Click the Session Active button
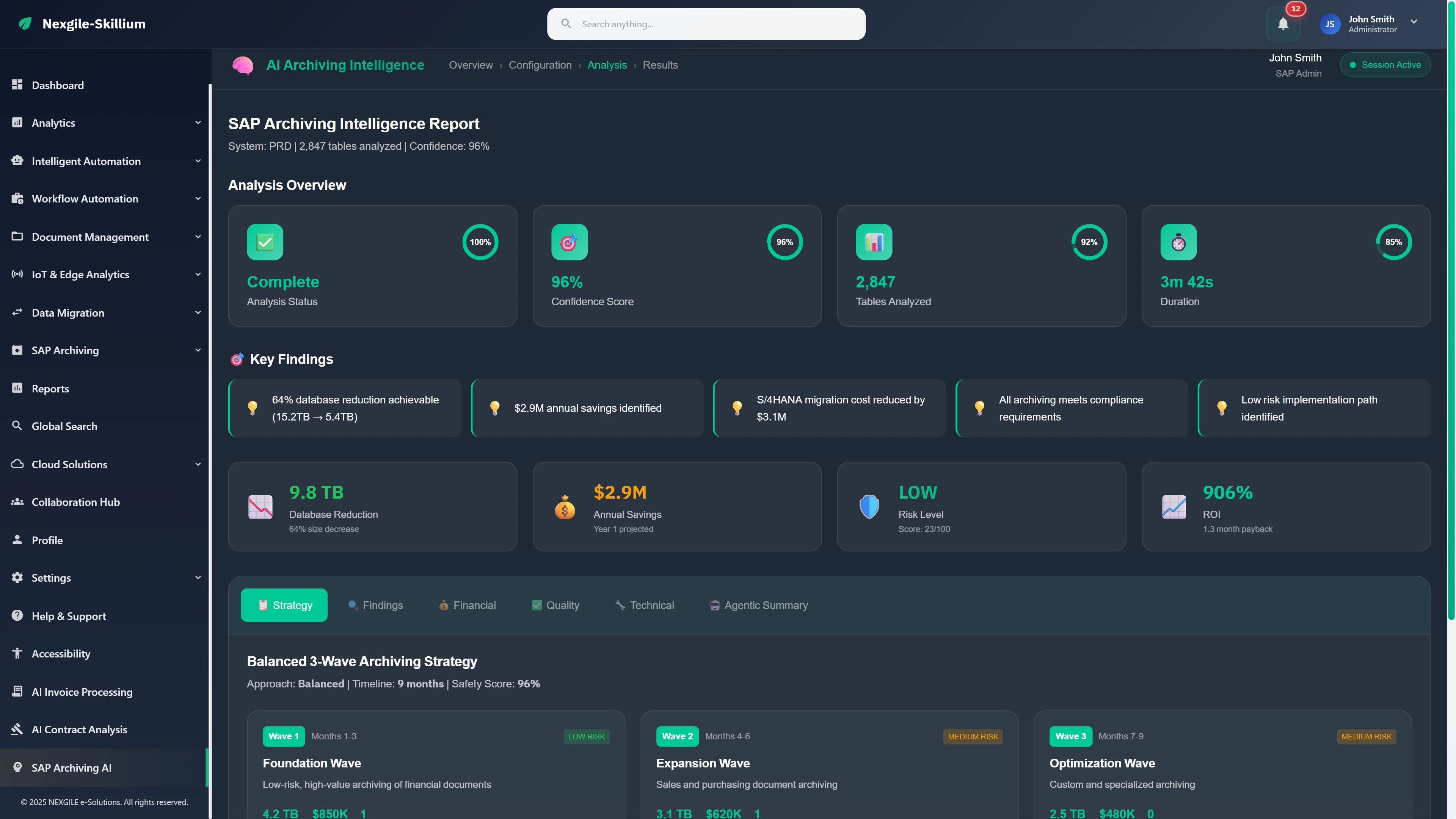 click(x=1385, y=64)
